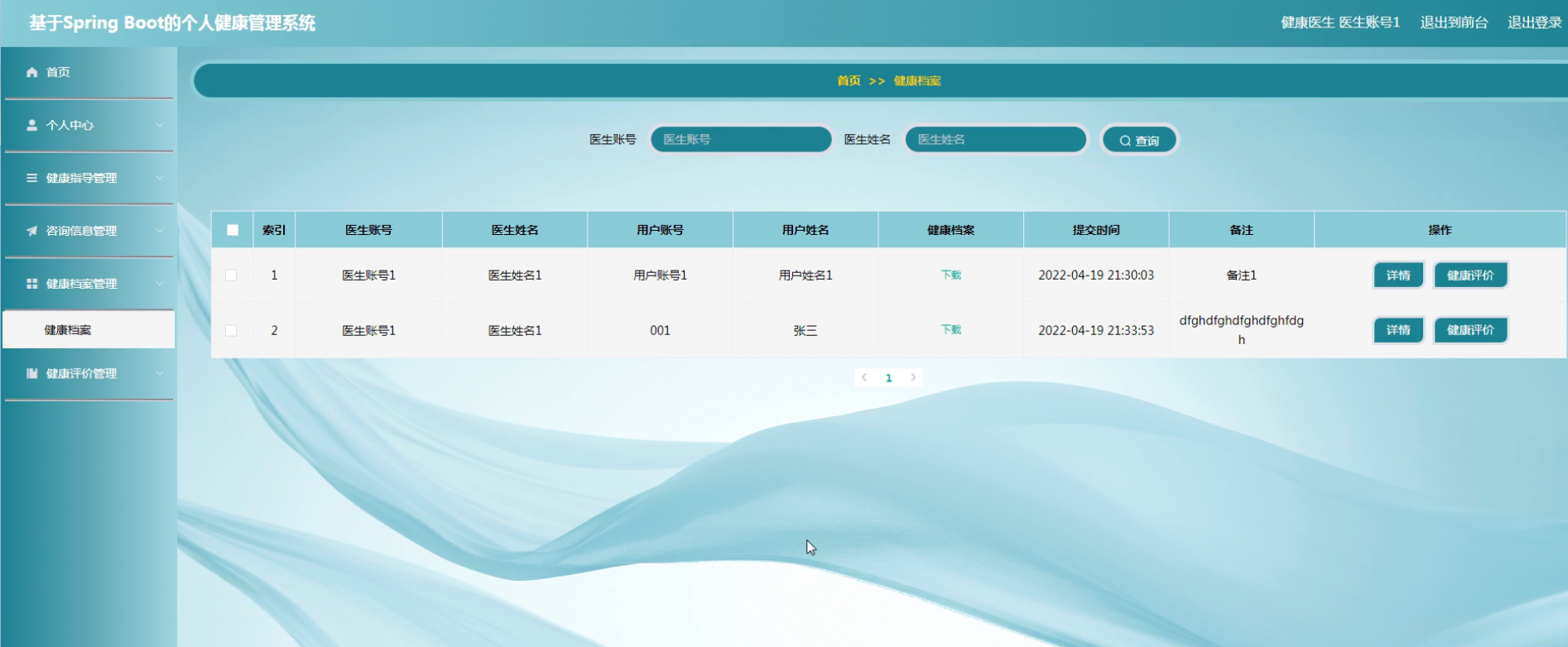
Task: Click the 备注 column header
Action: (1241, 230)
